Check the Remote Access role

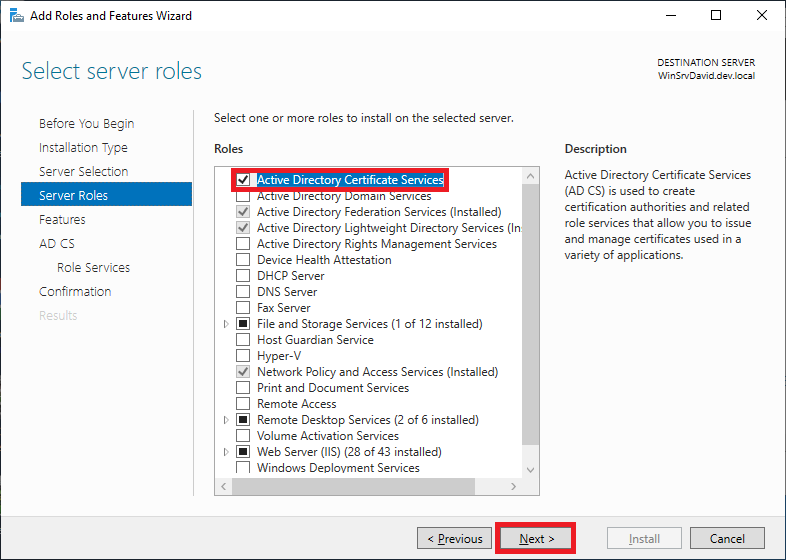point(243,404)
